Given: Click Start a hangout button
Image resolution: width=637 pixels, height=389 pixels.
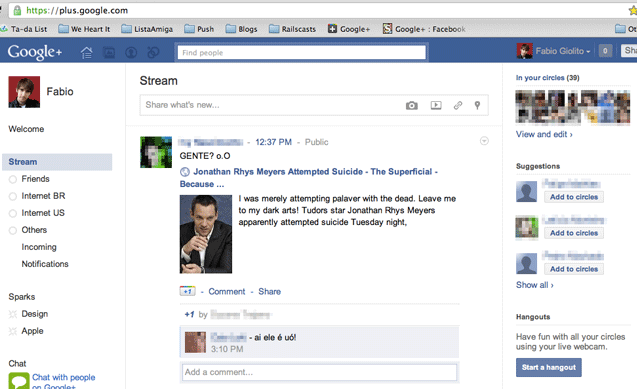Looking at the screenshot, I should point(549,367).
